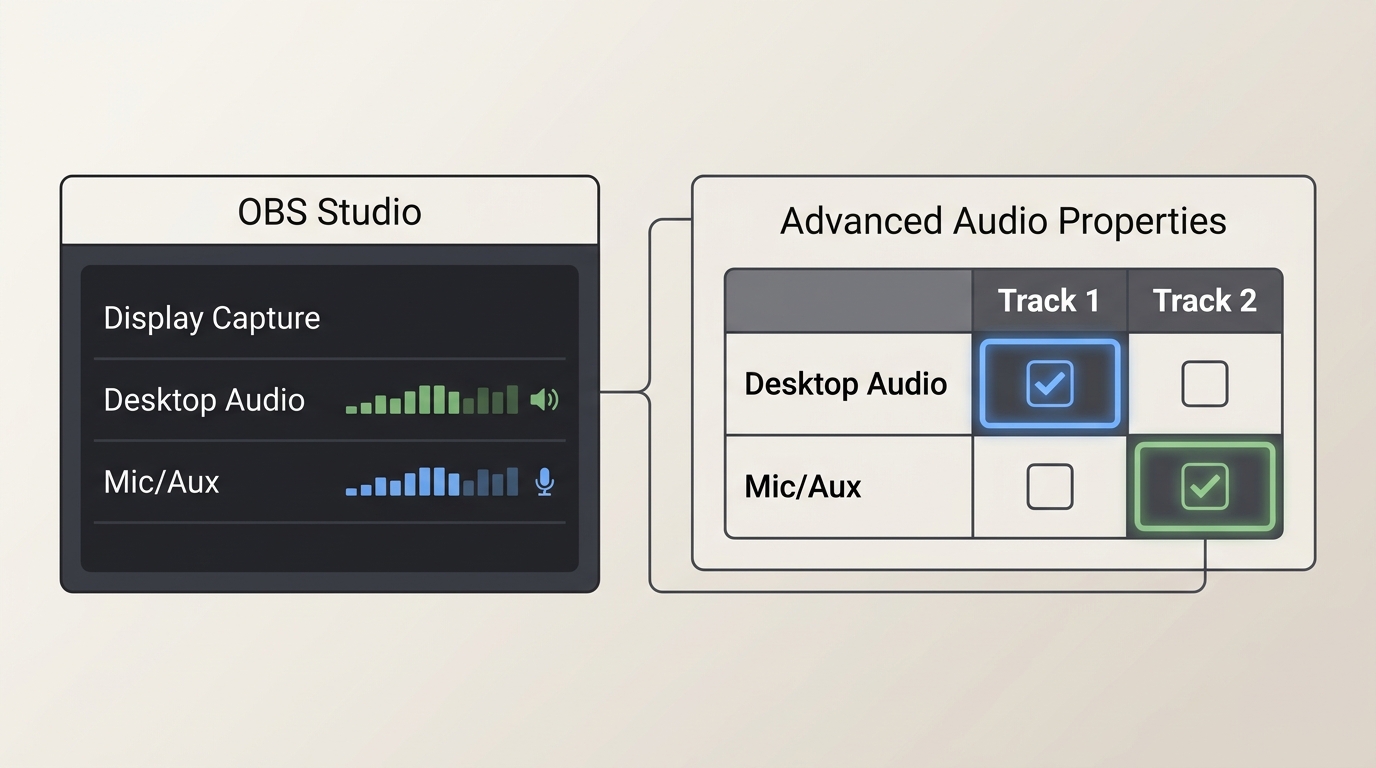Click the green Desktop Audio level meter
Screen dimensions: 1376x768
[432, 400]
